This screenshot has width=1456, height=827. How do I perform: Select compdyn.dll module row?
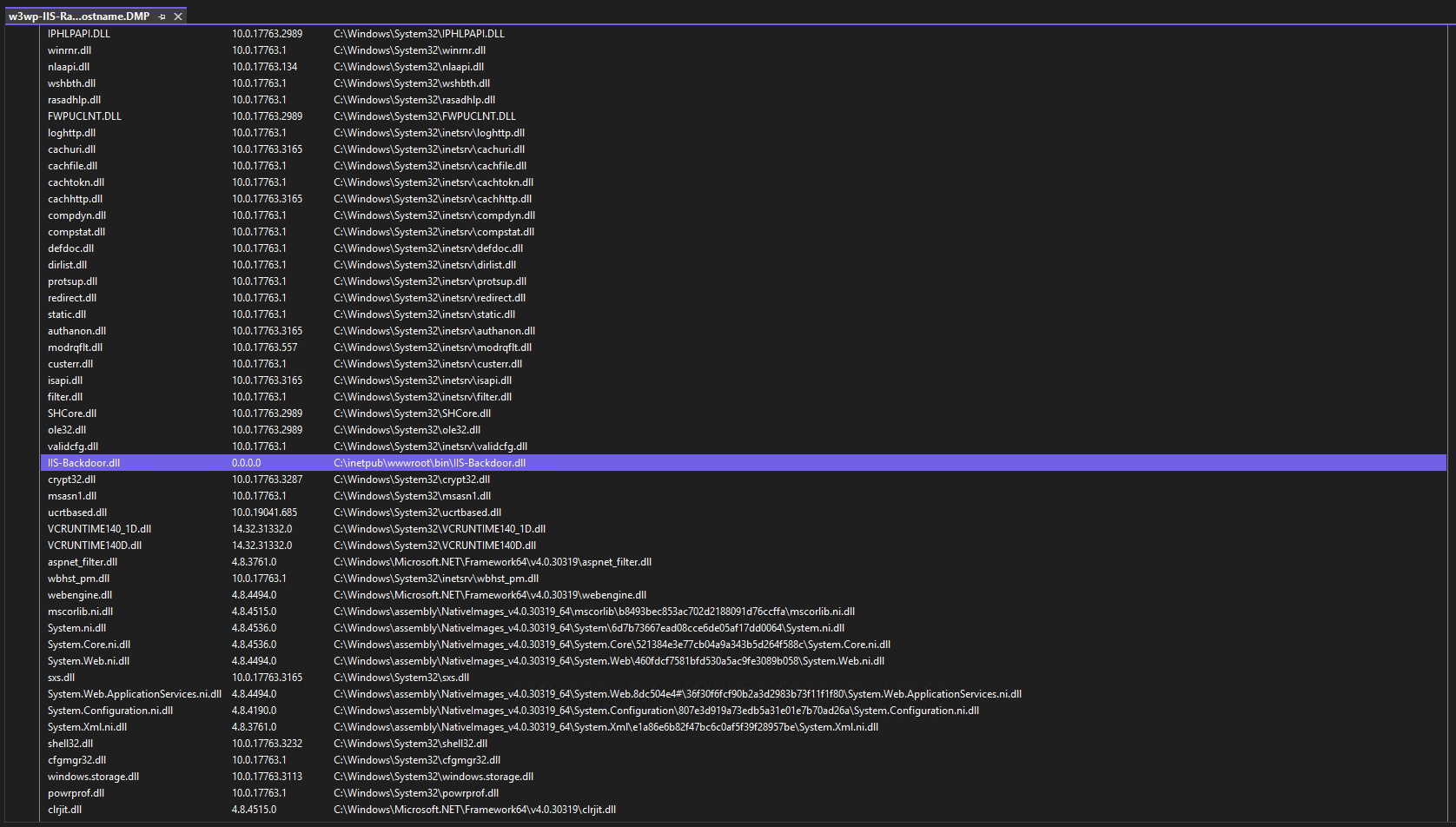tap(744, 215)
